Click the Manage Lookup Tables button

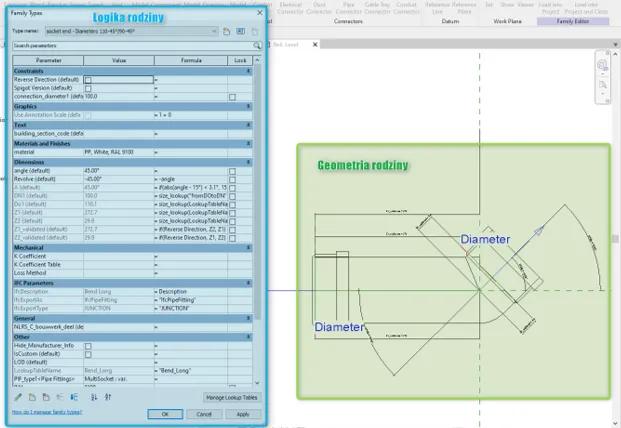click(231, 398)
